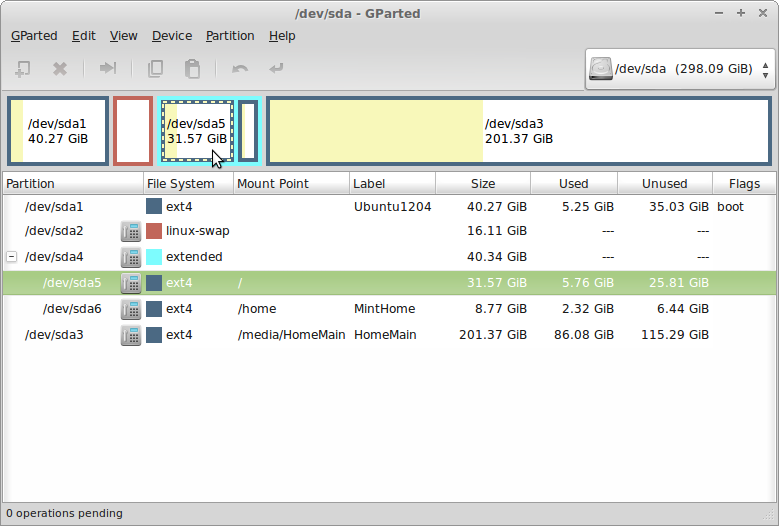This screenshot has width=779, height=526.
Task: Select /dev/sda1 block in disk graphic
Action: (x=58, y=131)
